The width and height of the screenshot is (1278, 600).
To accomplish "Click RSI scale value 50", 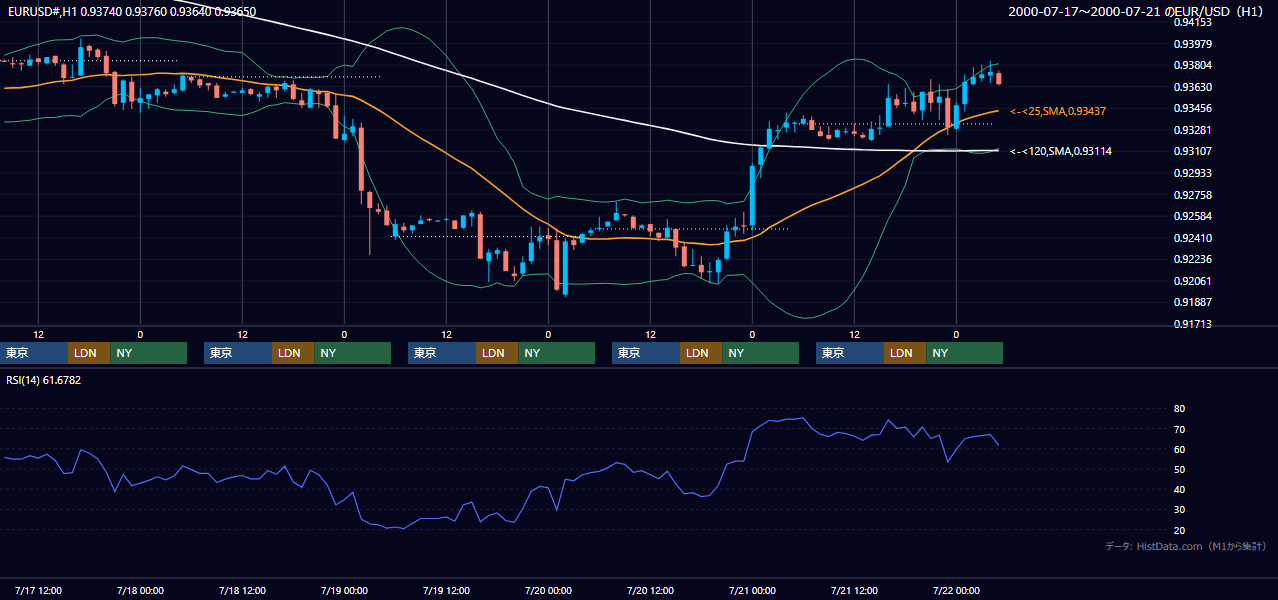I will pyautogui.click(x=1179, y=469).
